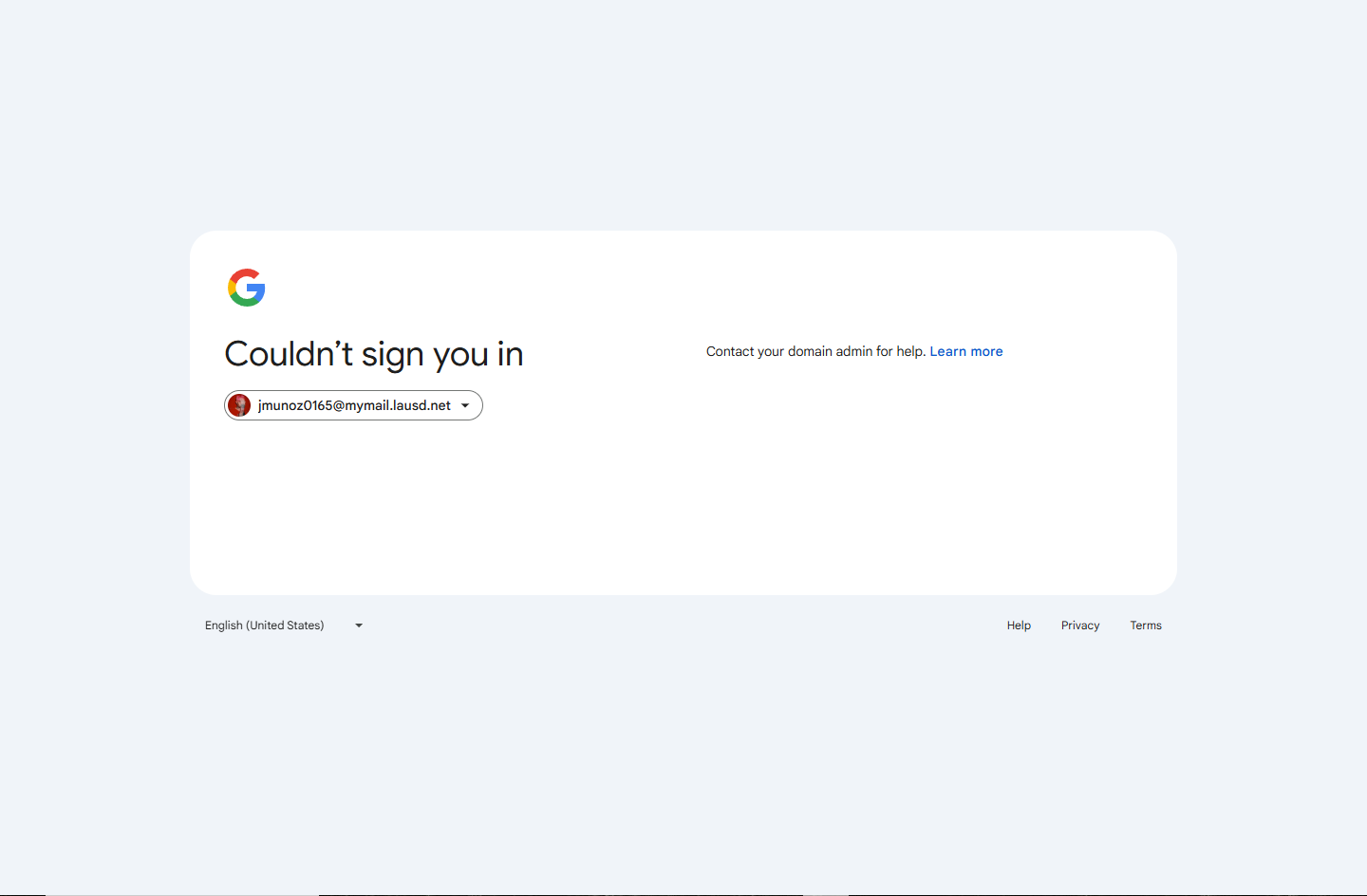Click the language selector's small arrow
Screen dimensions: 1367x896
[x=359, y=625]
